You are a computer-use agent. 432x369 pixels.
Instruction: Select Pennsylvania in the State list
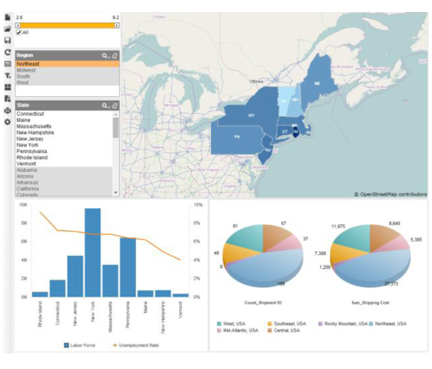tap(64, 151)
